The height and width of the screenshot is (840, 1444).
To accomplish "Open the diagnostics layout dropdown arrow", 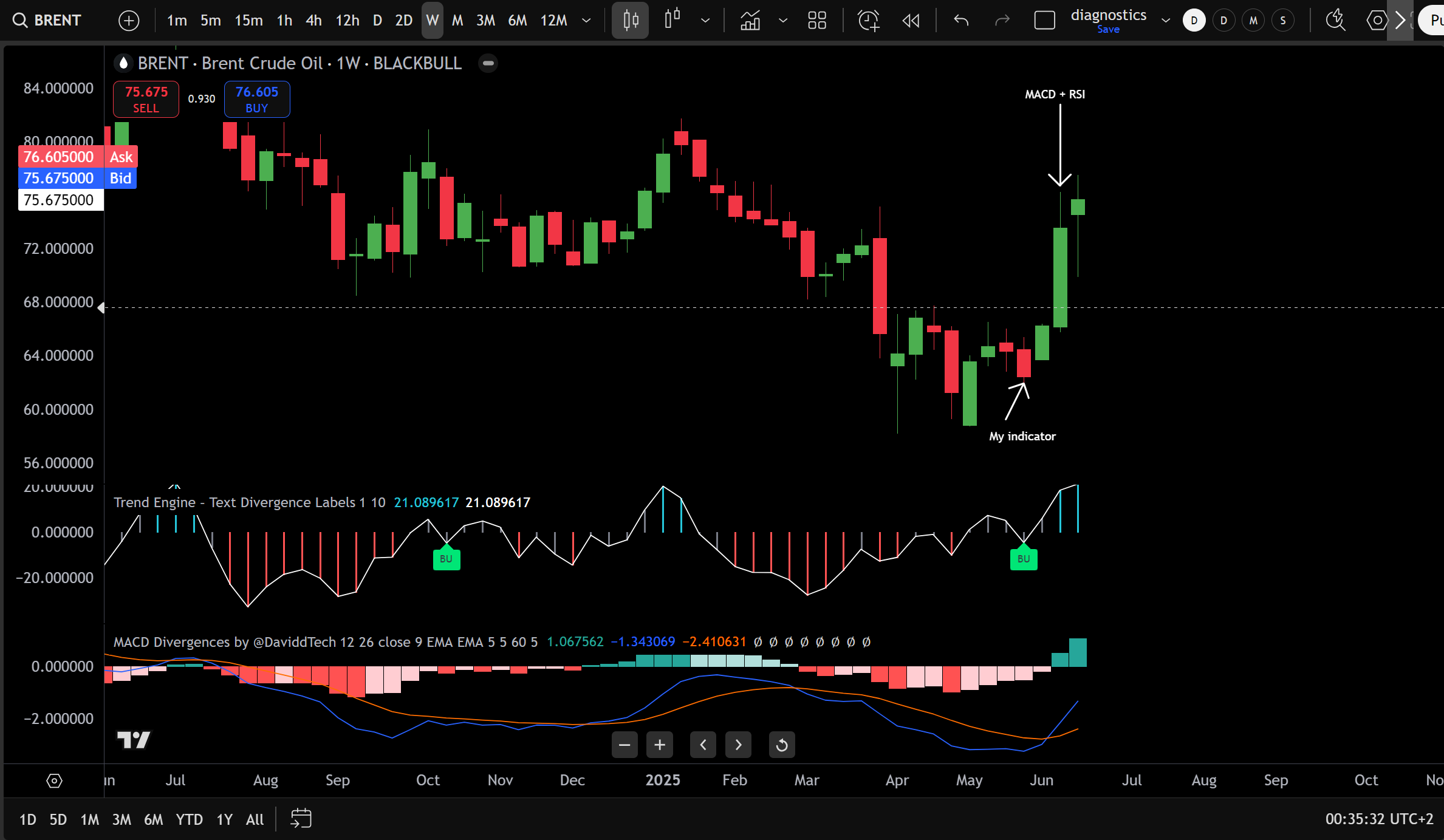I will tap(1165, 21).
